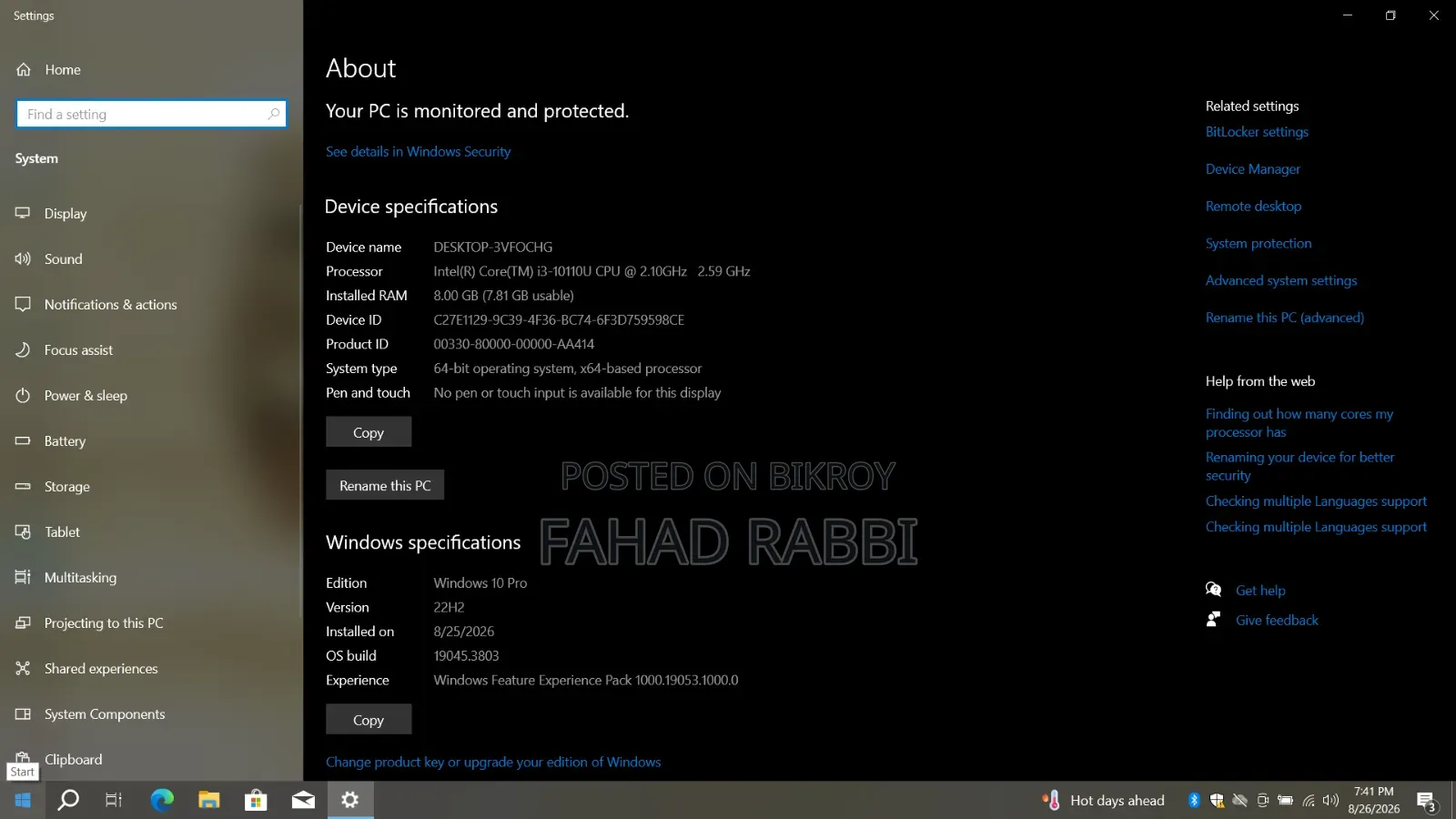The width and height of the screenshot is (1456, 819).
Task: Open File Explorer from taskbar
Action: tap(209, 800)
